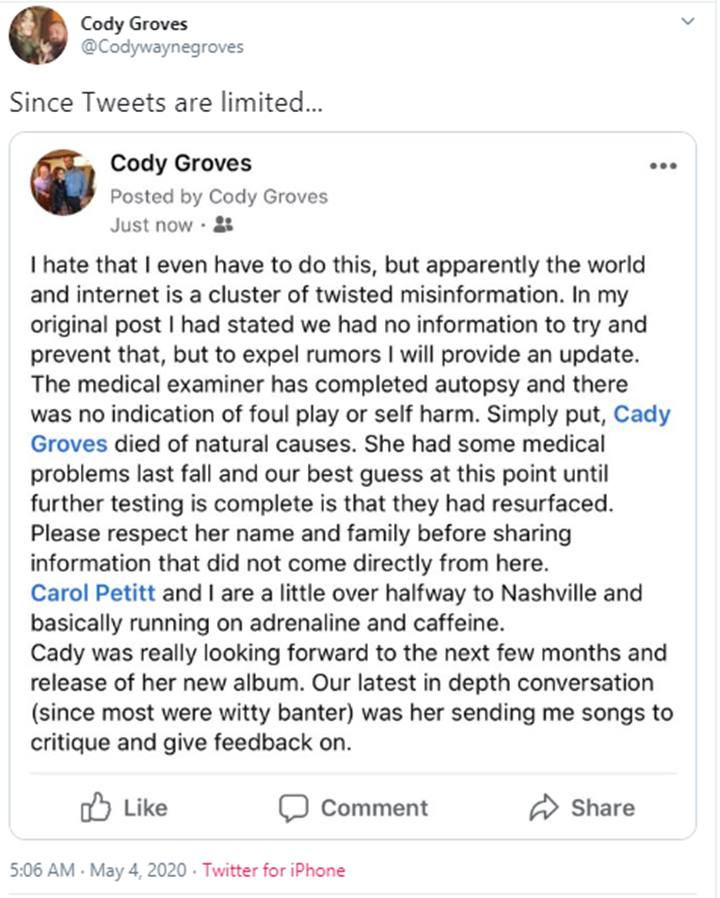Image resolution: width=720 pixels, height=898 pixels.
Task: Click the Share arrow icon
Action: point(544,807)
